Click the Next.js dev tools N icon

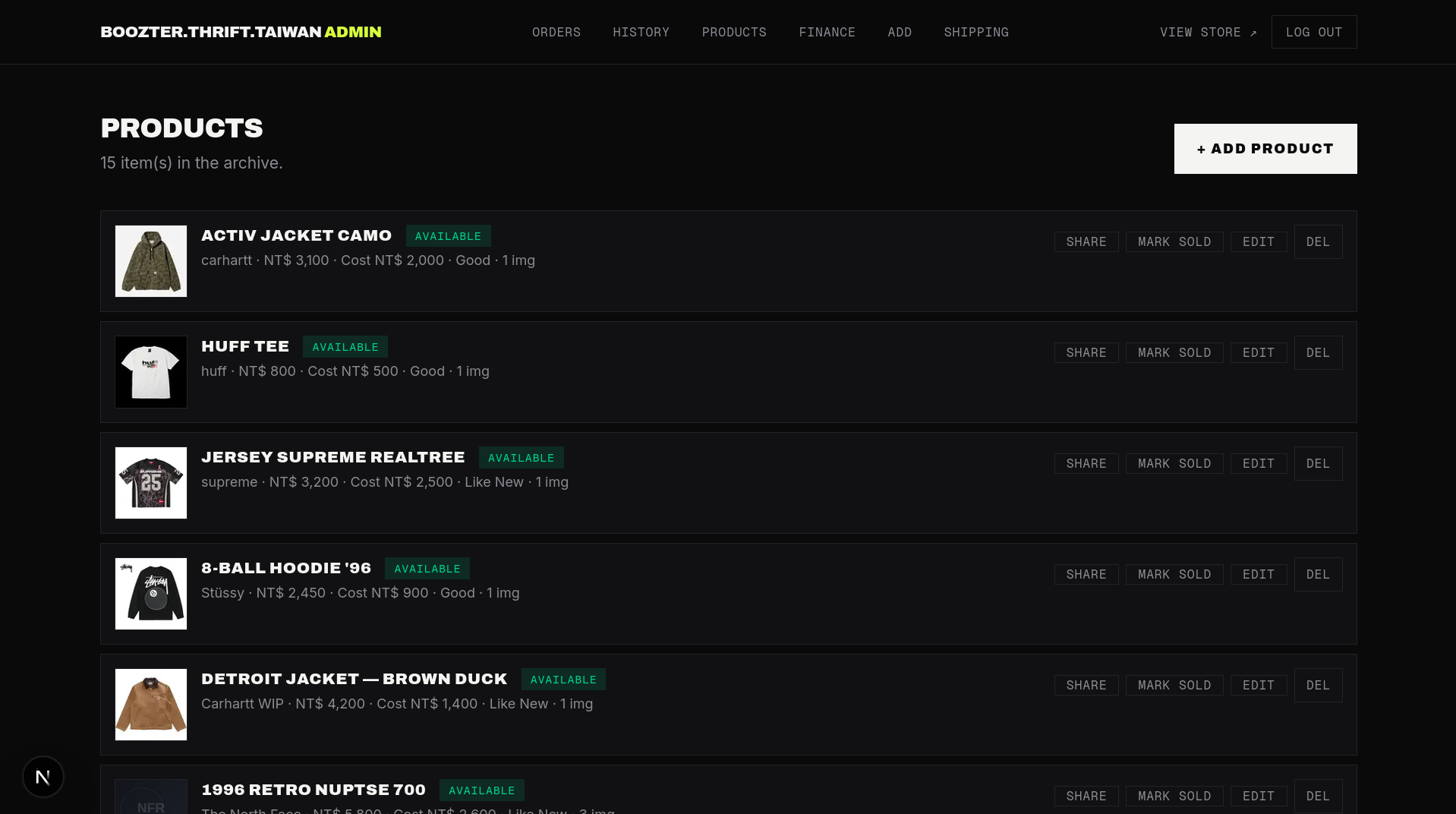point(43,777)
